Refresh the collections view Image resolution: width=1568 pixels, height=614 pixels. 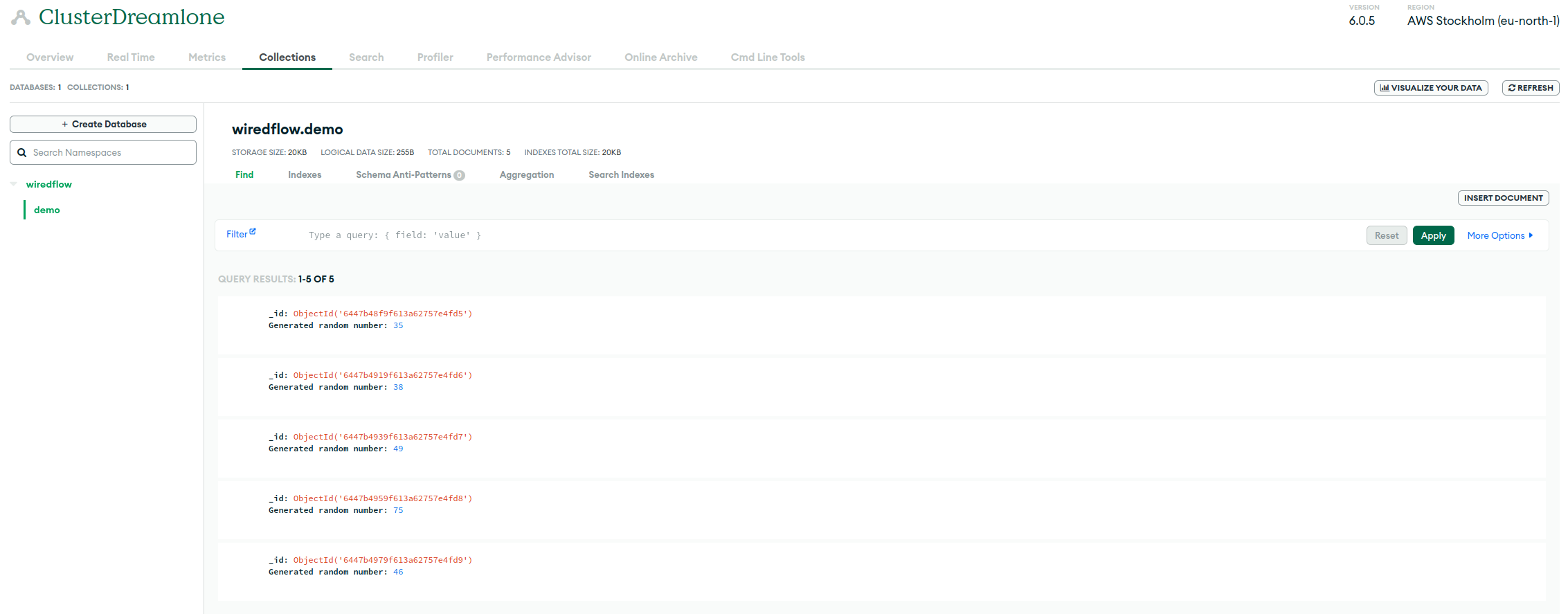[1531, 88]
